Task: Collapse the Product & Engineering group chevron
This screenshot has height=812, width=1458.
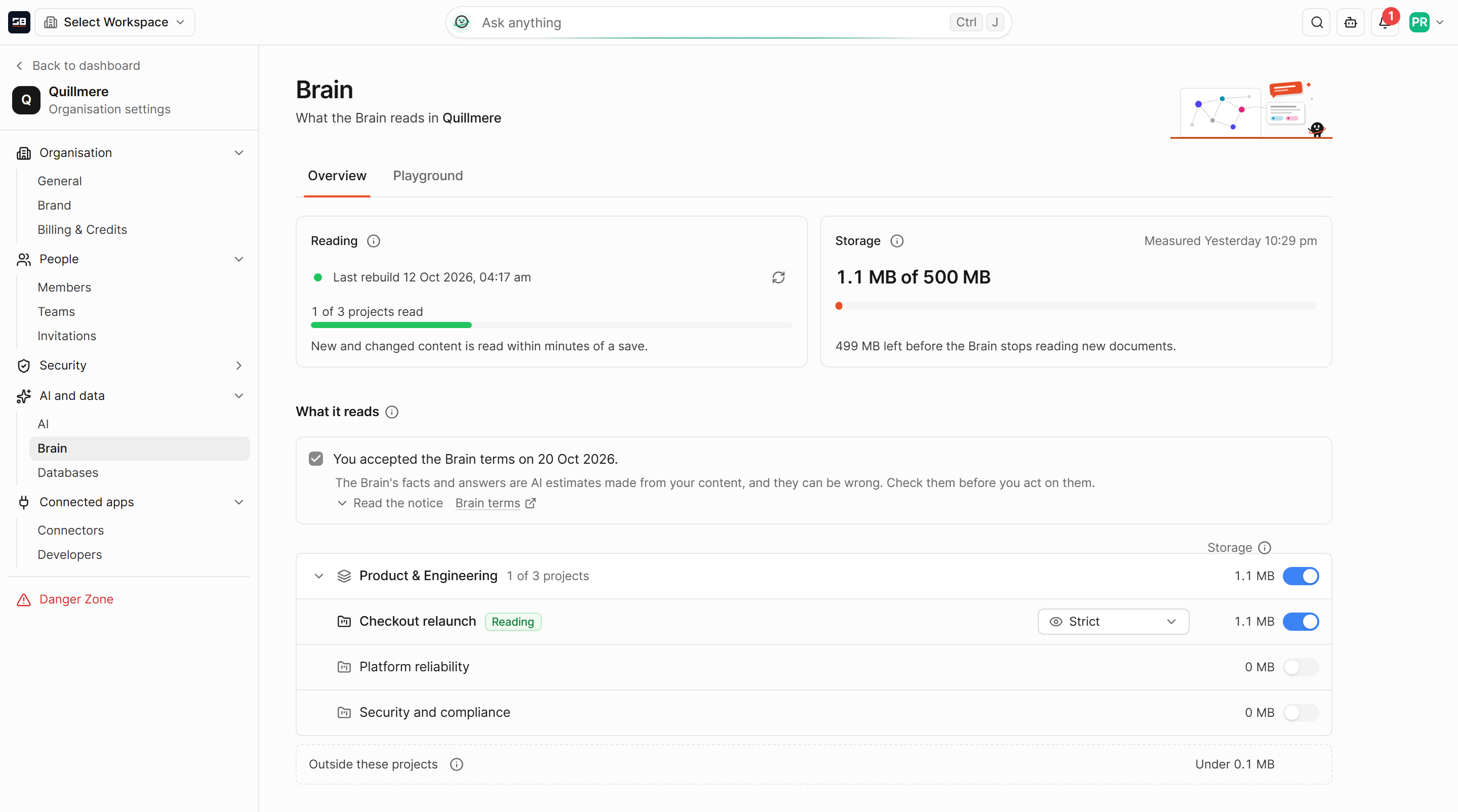Action: tap(318, 576)
